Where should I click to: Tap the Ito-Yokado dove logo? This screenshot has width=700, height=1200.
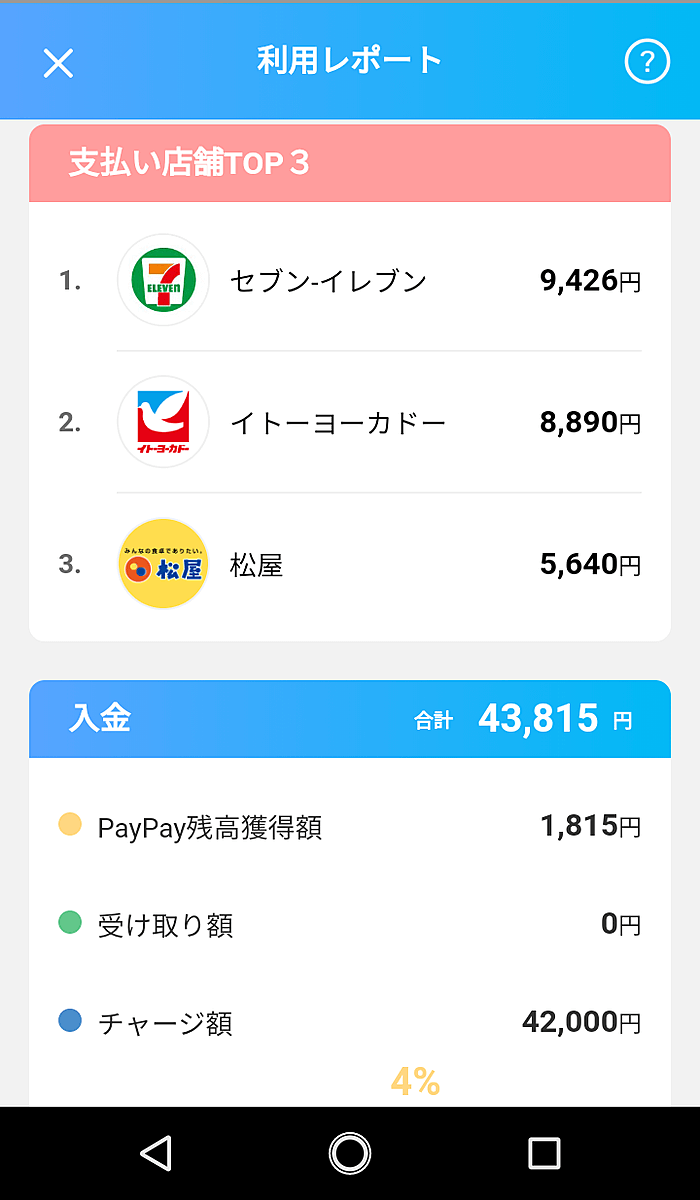163,423
